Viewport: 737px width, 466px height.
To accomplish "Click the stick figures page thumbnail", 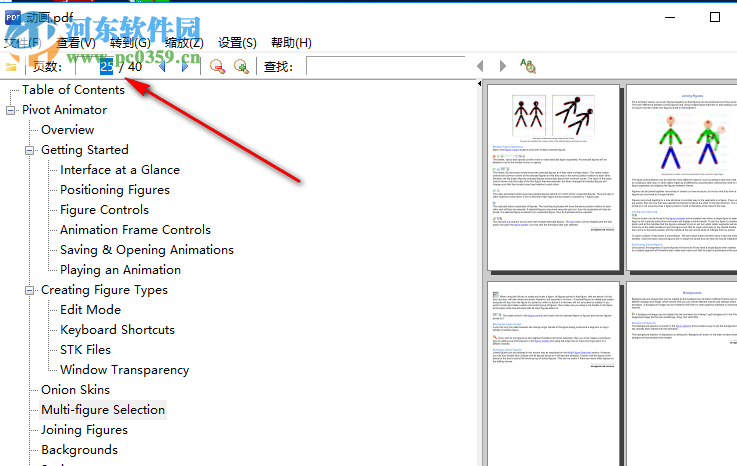I will point(553,177).
